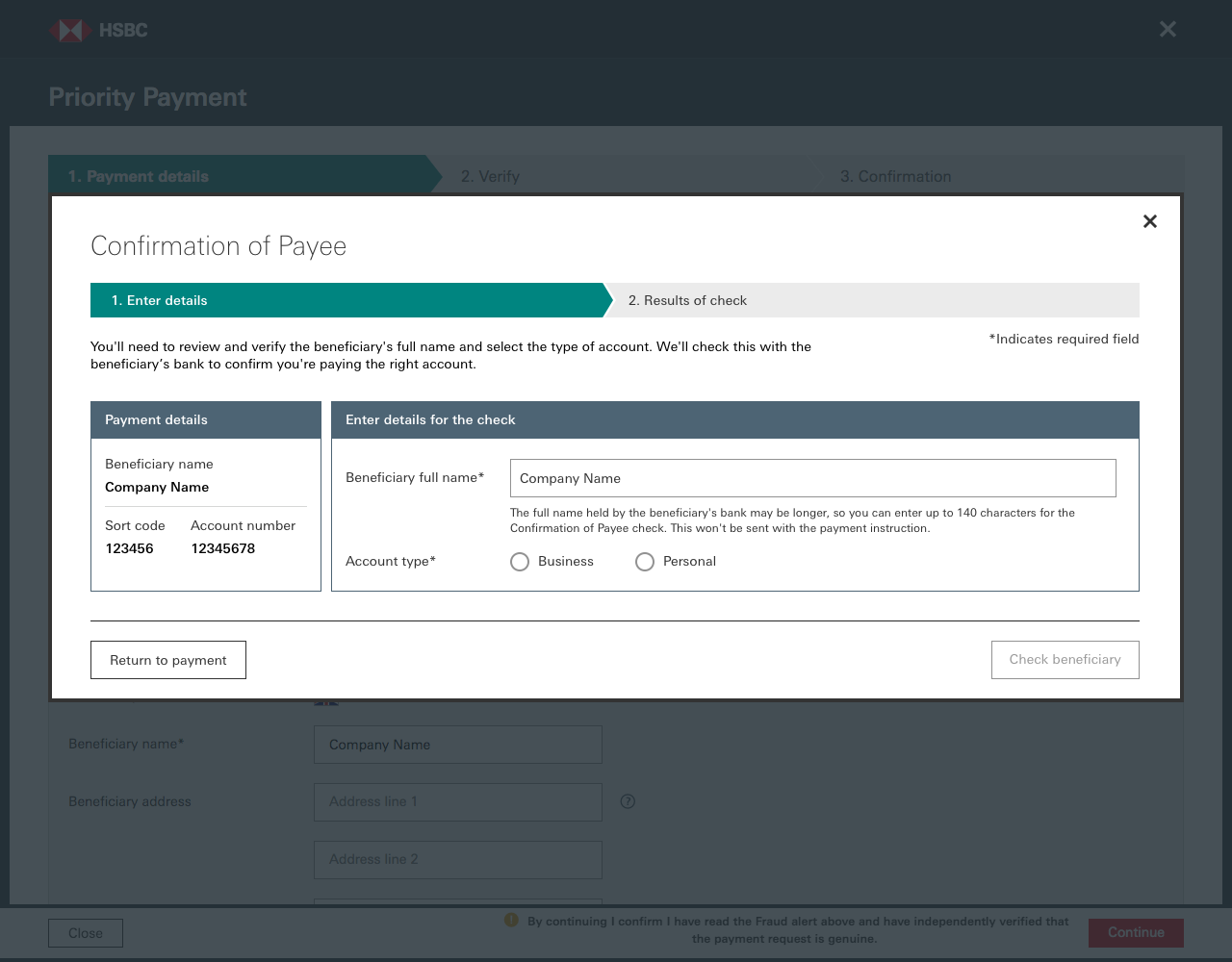The image size is (1232, 962).
Task: Select the Business account type
Action: click(520, 562)
